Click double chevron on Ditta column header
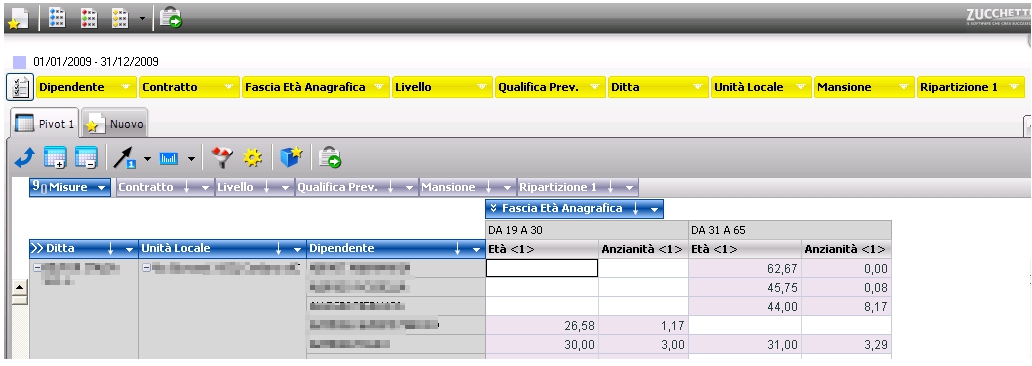 [x=37, y=249]
